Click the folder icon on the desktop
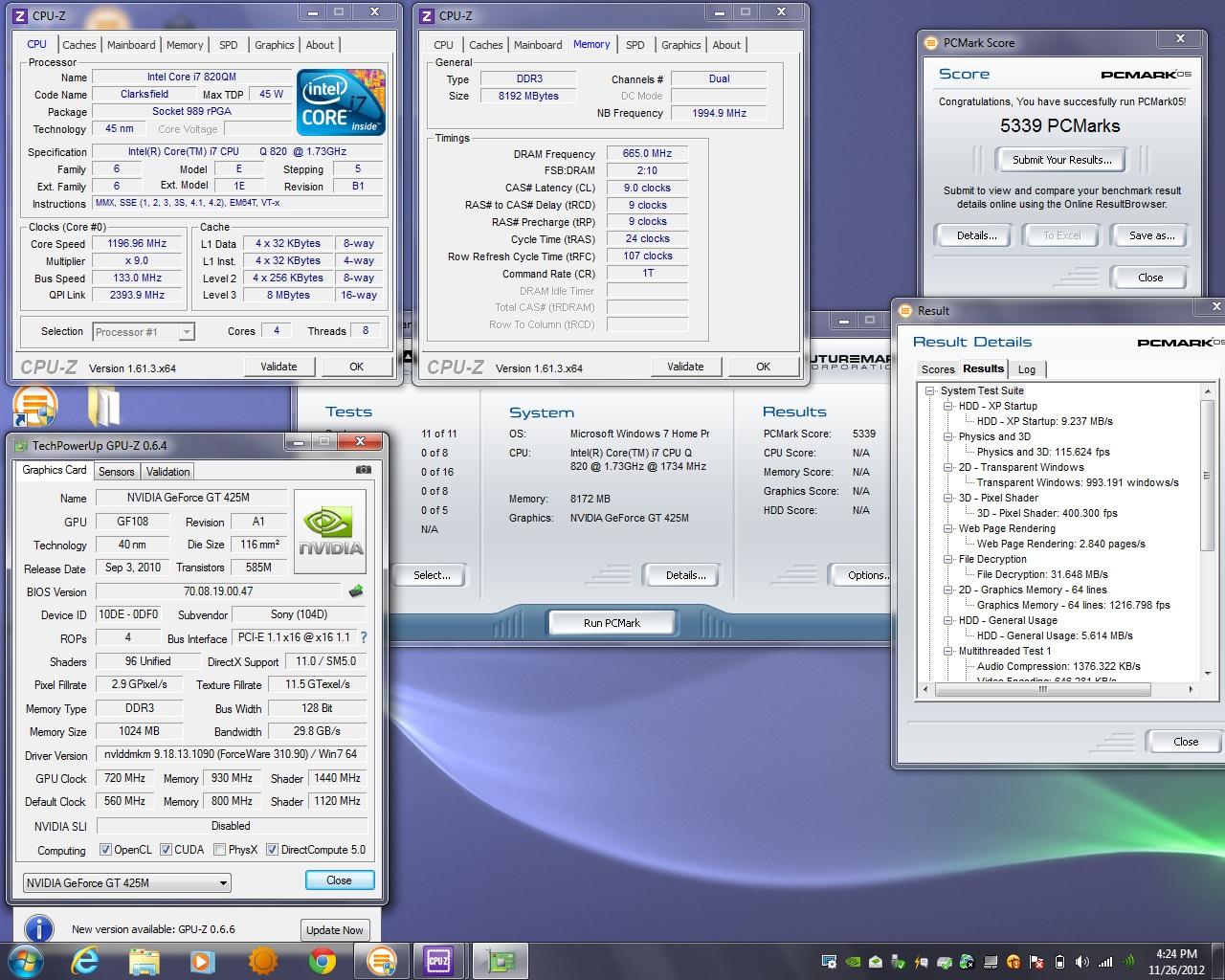This screenshot has width=1225, height=980. click(103, 406)
